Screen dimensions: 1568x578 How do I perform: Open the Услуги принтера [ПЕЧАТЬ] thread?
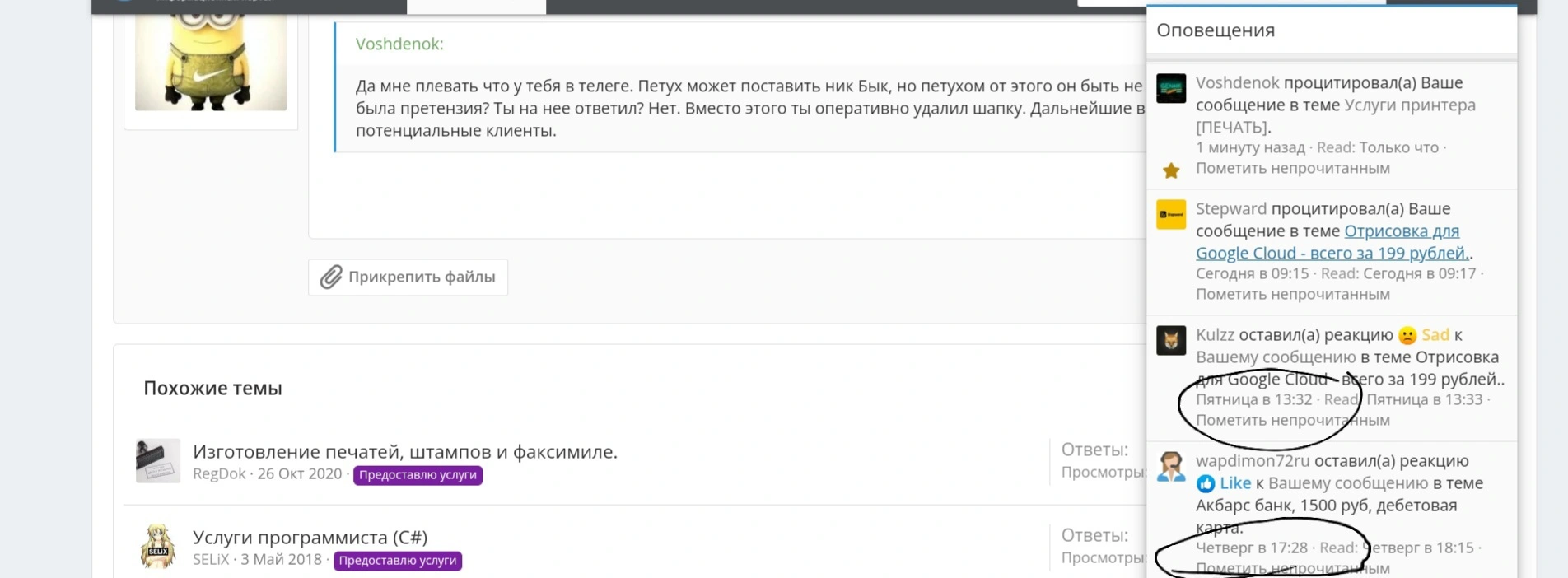(1336, 116)
